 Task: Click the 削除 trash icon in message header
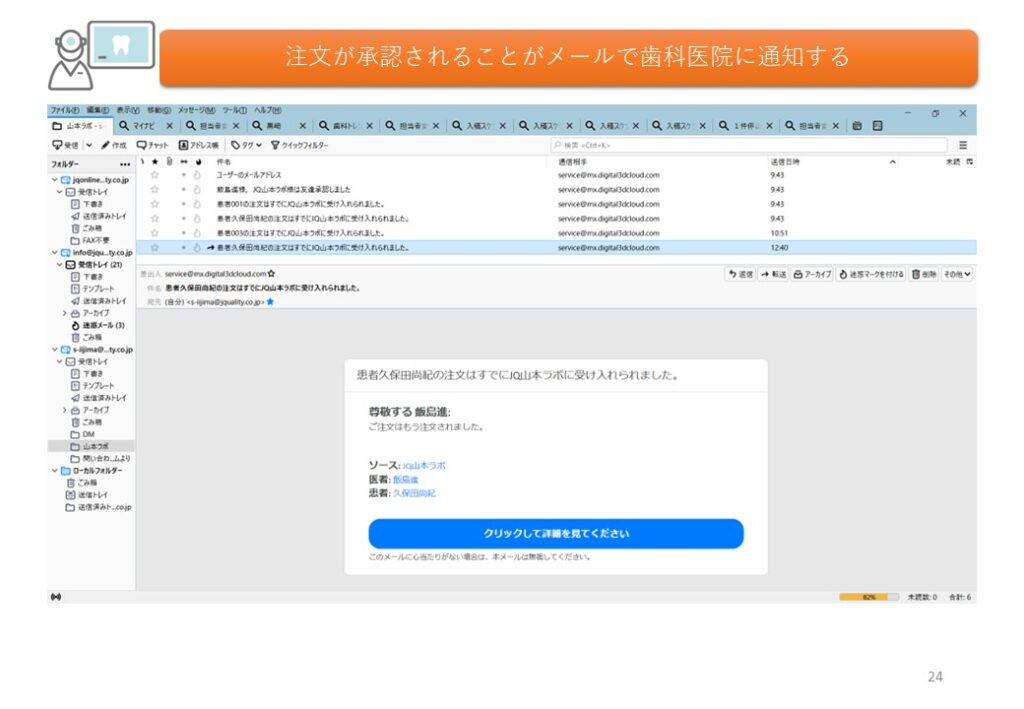923,274
